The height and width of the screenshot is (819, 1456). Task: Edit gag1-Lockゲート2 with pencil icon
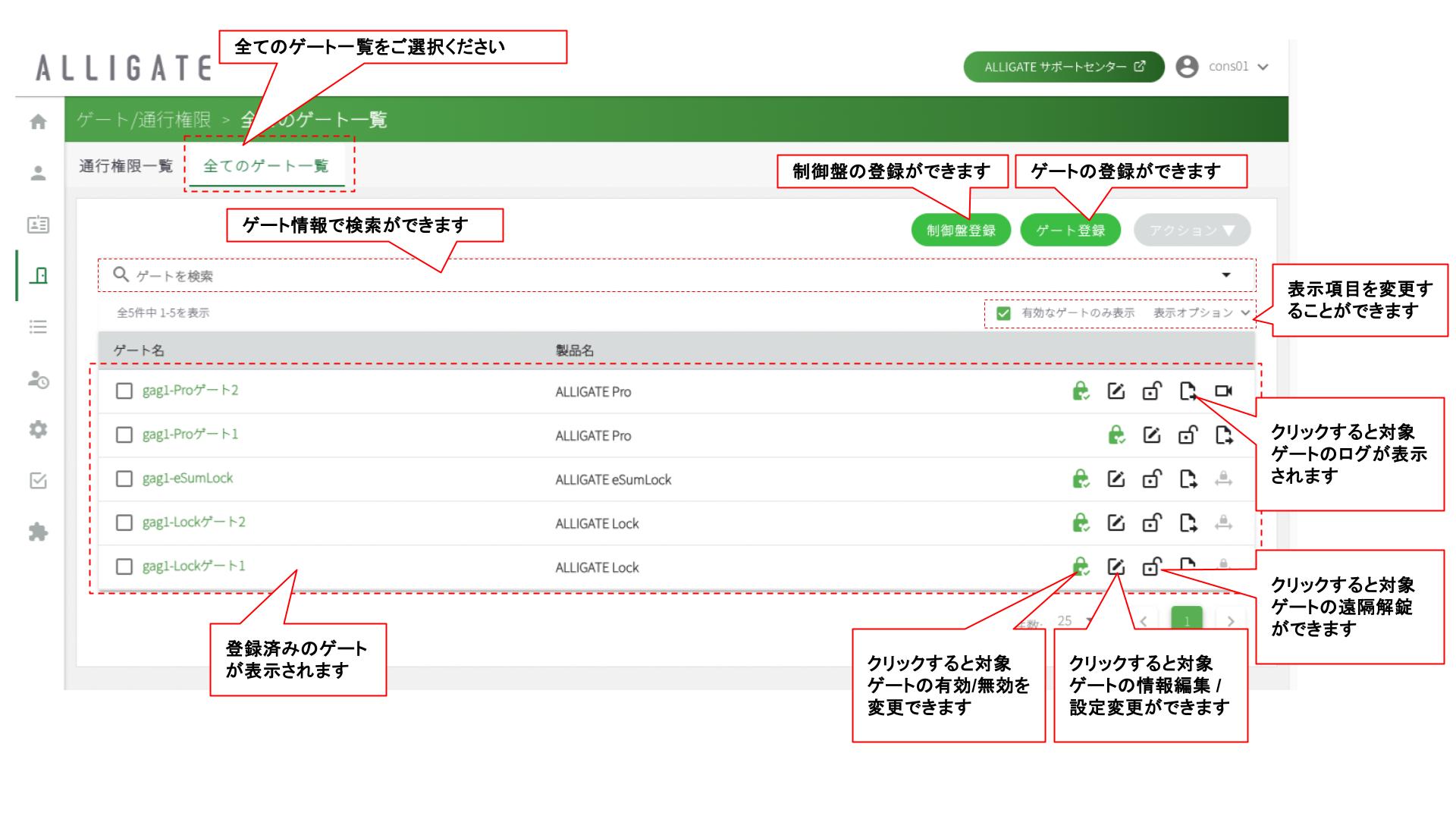point(1116,523)
